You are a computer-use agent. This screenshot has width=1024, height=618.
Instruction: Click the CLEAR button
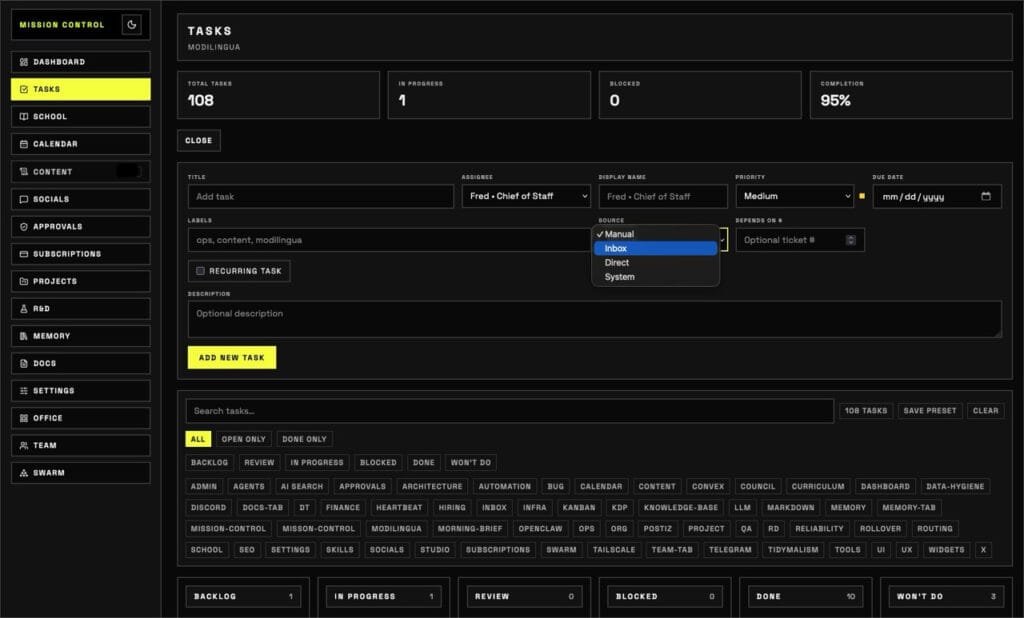pos(985,411)
